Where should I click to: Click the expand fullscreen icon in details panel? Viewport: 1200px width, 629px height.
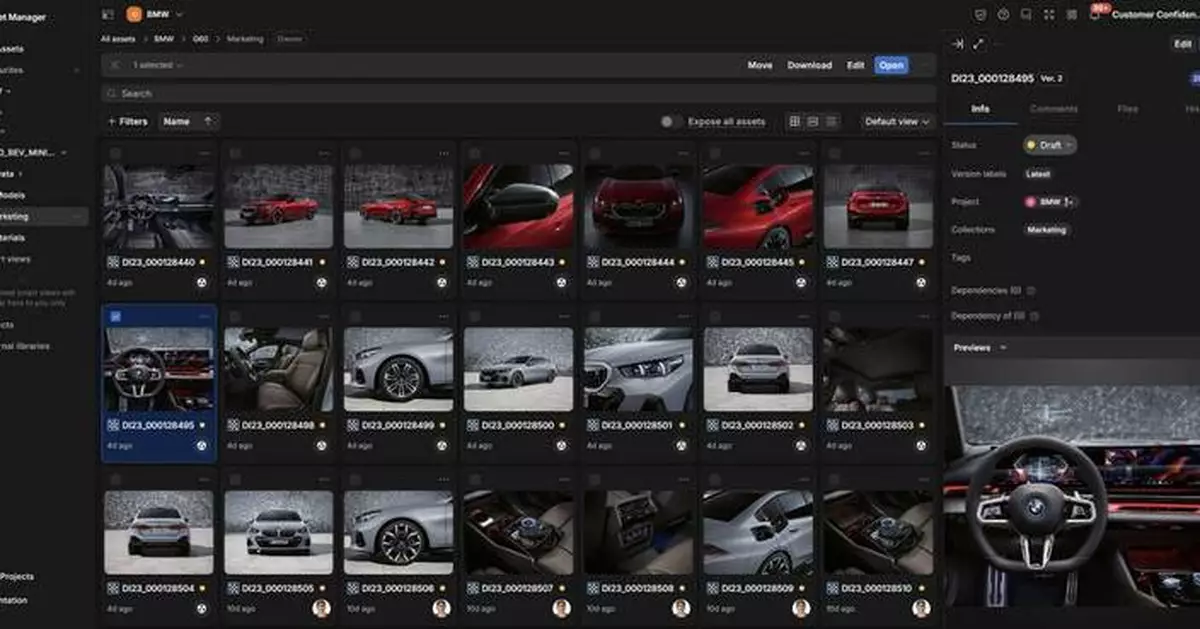978,44
